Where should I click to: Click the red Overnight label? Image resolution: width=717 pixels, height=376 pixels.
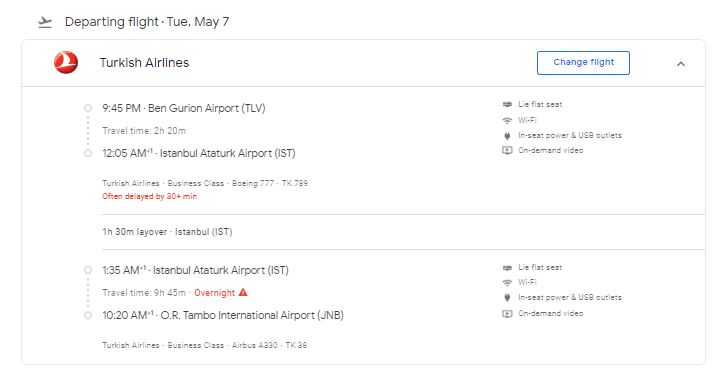214,293
